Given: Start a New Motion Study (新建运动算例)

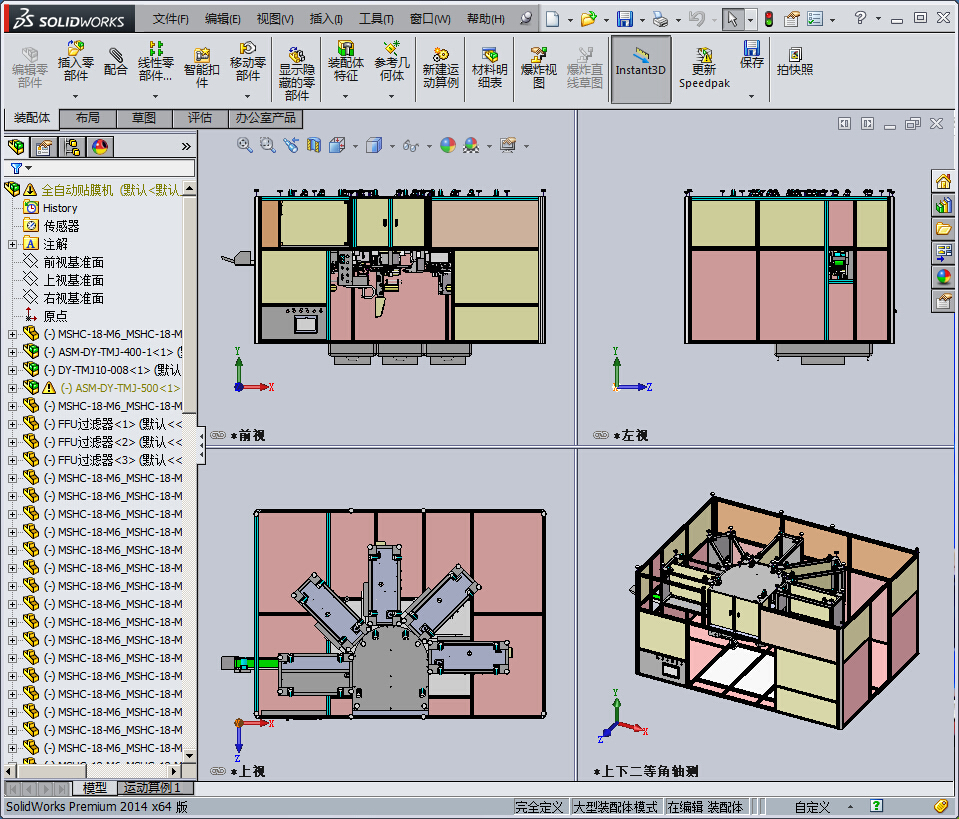Looking at the screenshot, I should (440, 67).
